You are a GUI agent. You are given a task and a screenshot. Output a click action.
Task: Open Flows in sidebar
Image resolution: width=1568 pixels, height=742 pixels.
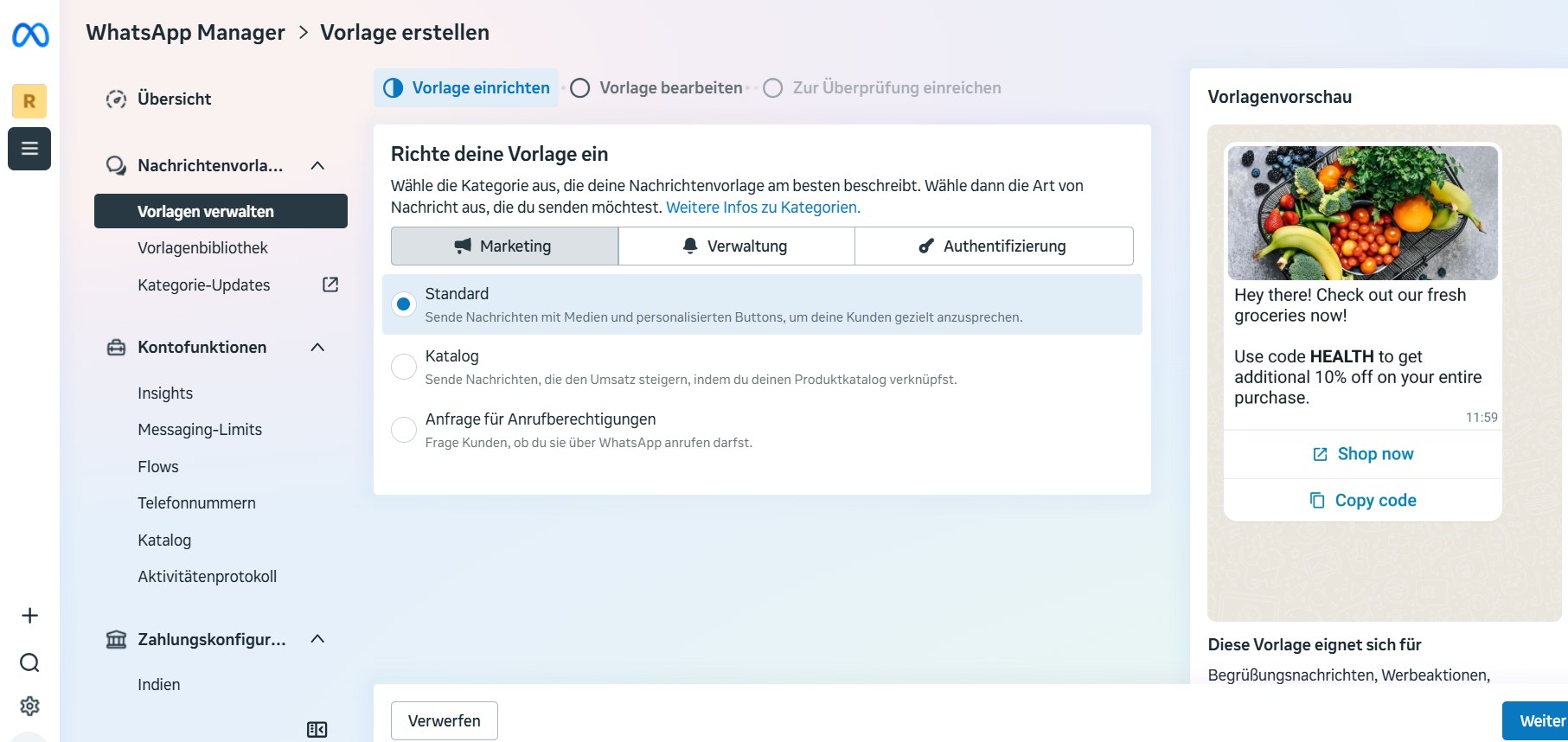click(158, 467)
